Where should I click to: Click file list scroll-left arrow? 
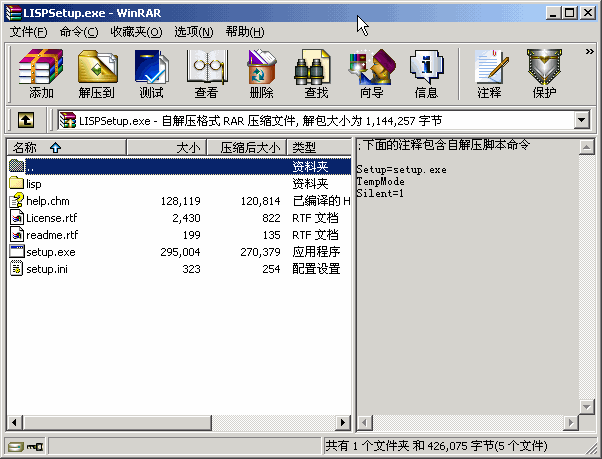pyautogui.click(x=14, y=423)
